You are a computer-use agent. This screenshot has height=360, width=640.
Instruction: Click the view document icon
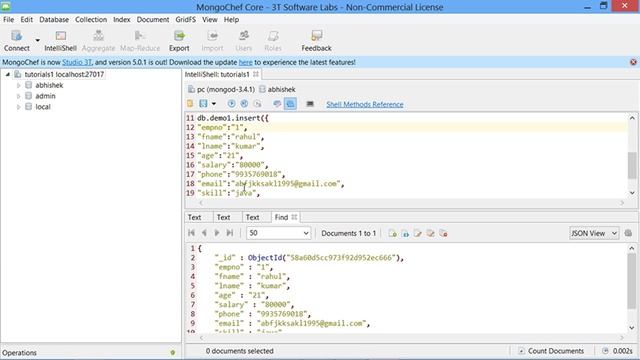405,233
